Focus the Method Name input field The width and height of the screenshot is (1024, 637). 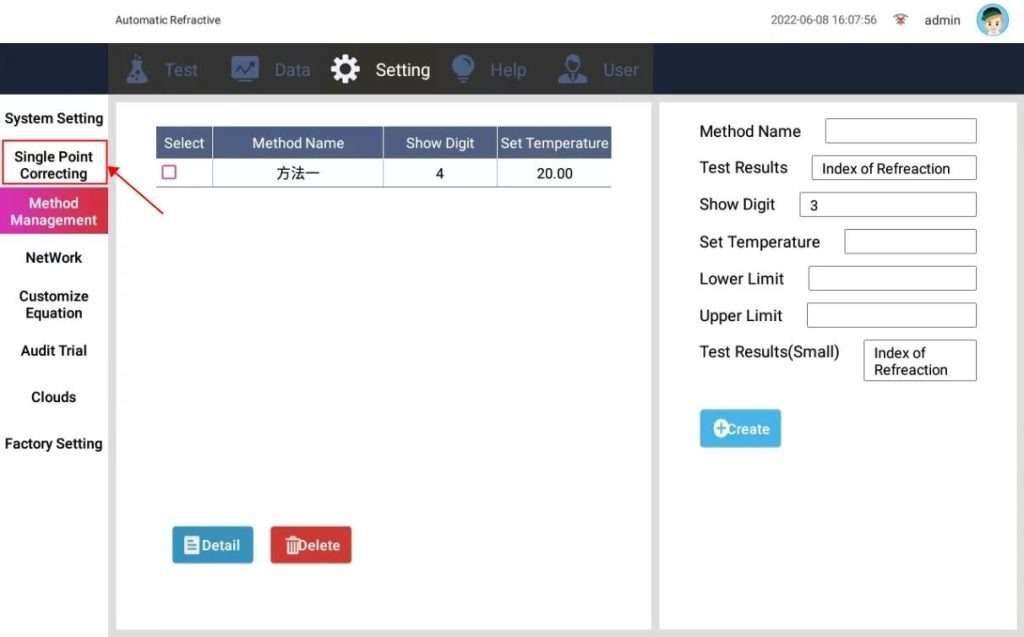(901, 131)
